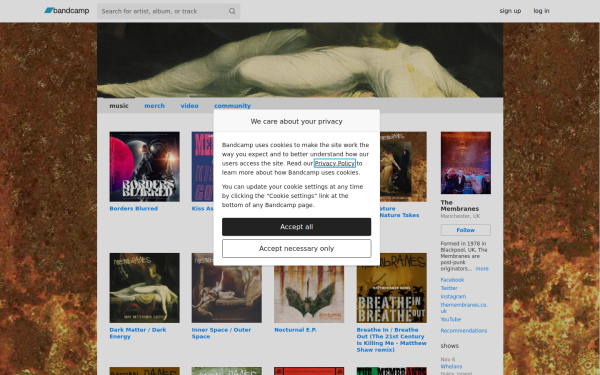600x375 pixels.
Task: Click the Accept all button
Action: (297, 227)
